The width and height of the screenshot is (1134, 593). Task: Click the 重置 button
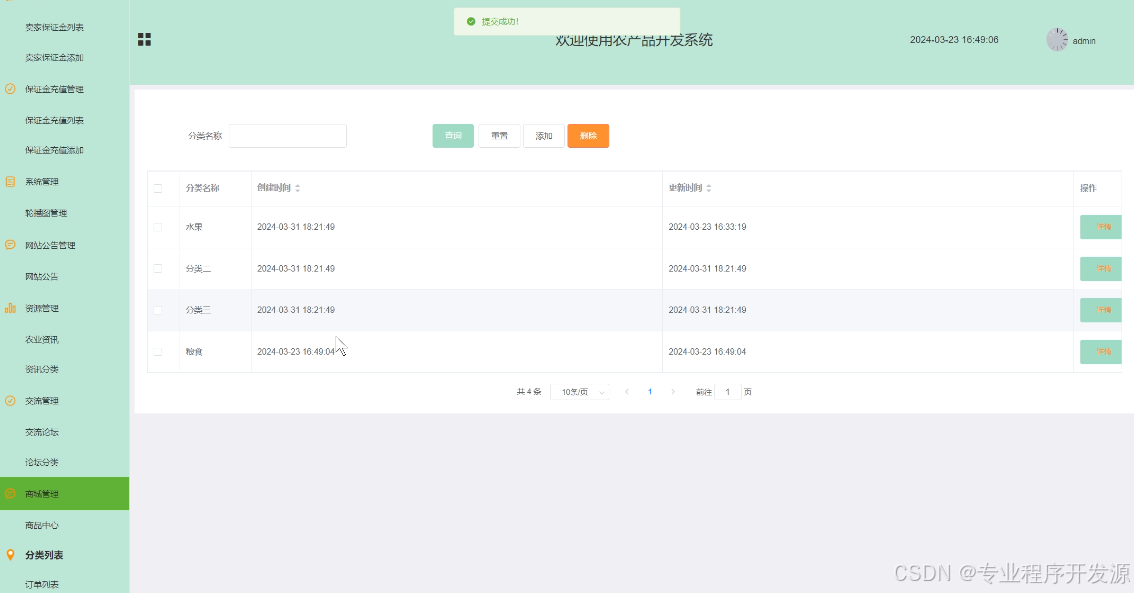[499, 136]
